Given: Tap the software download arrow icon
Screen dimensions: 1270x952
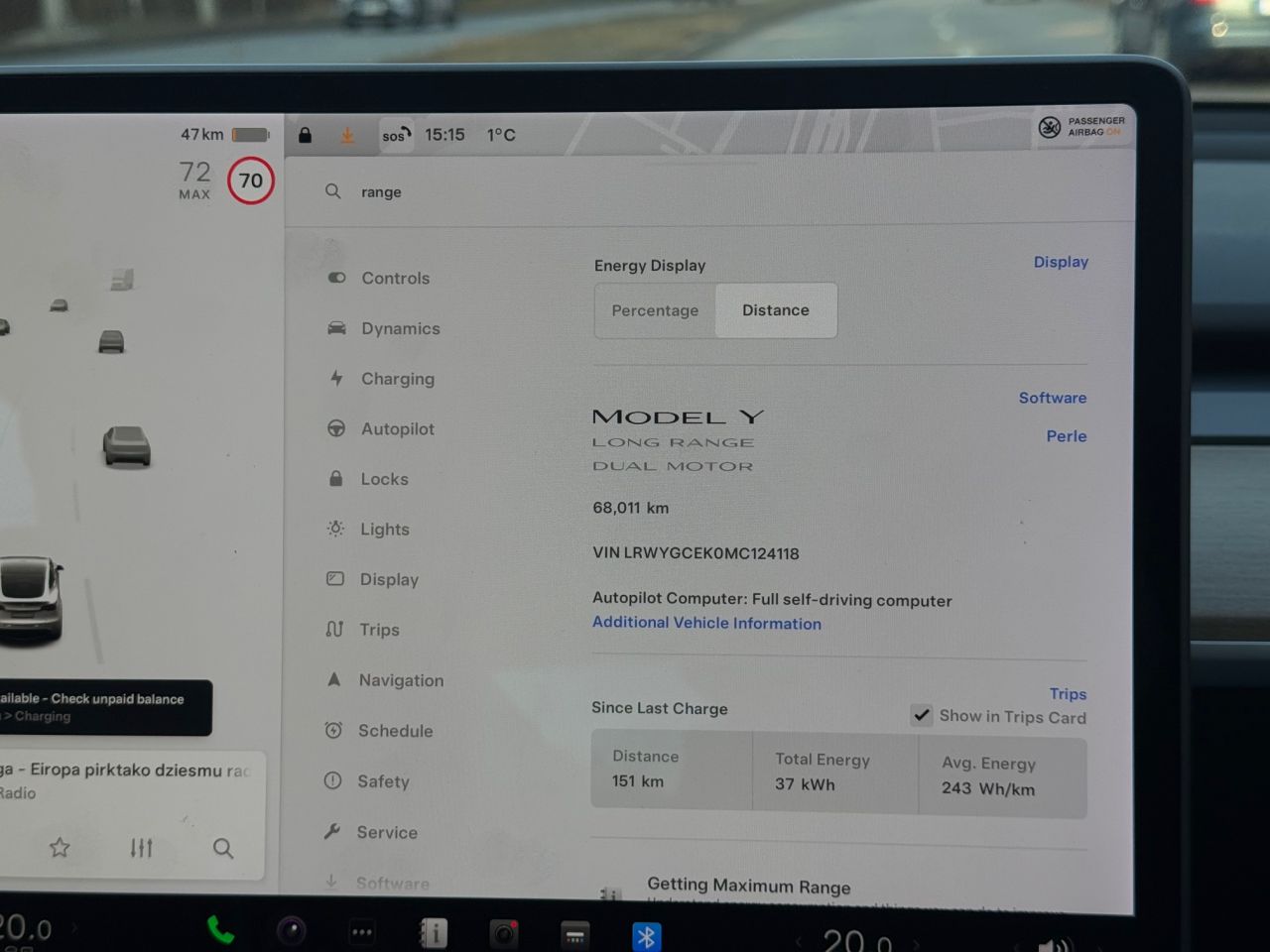Looking at the screenshot, I should click(347, 135).
